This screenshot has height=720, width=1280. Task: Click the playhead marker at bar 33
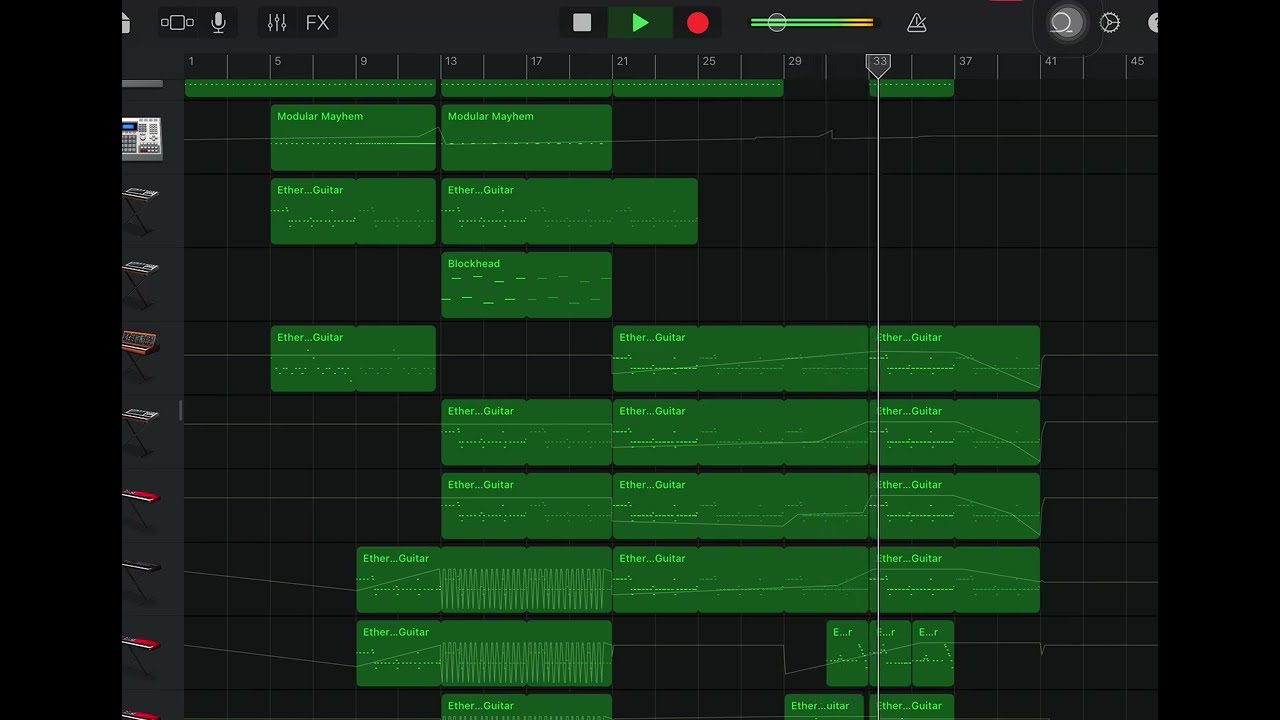click(878, 66)
